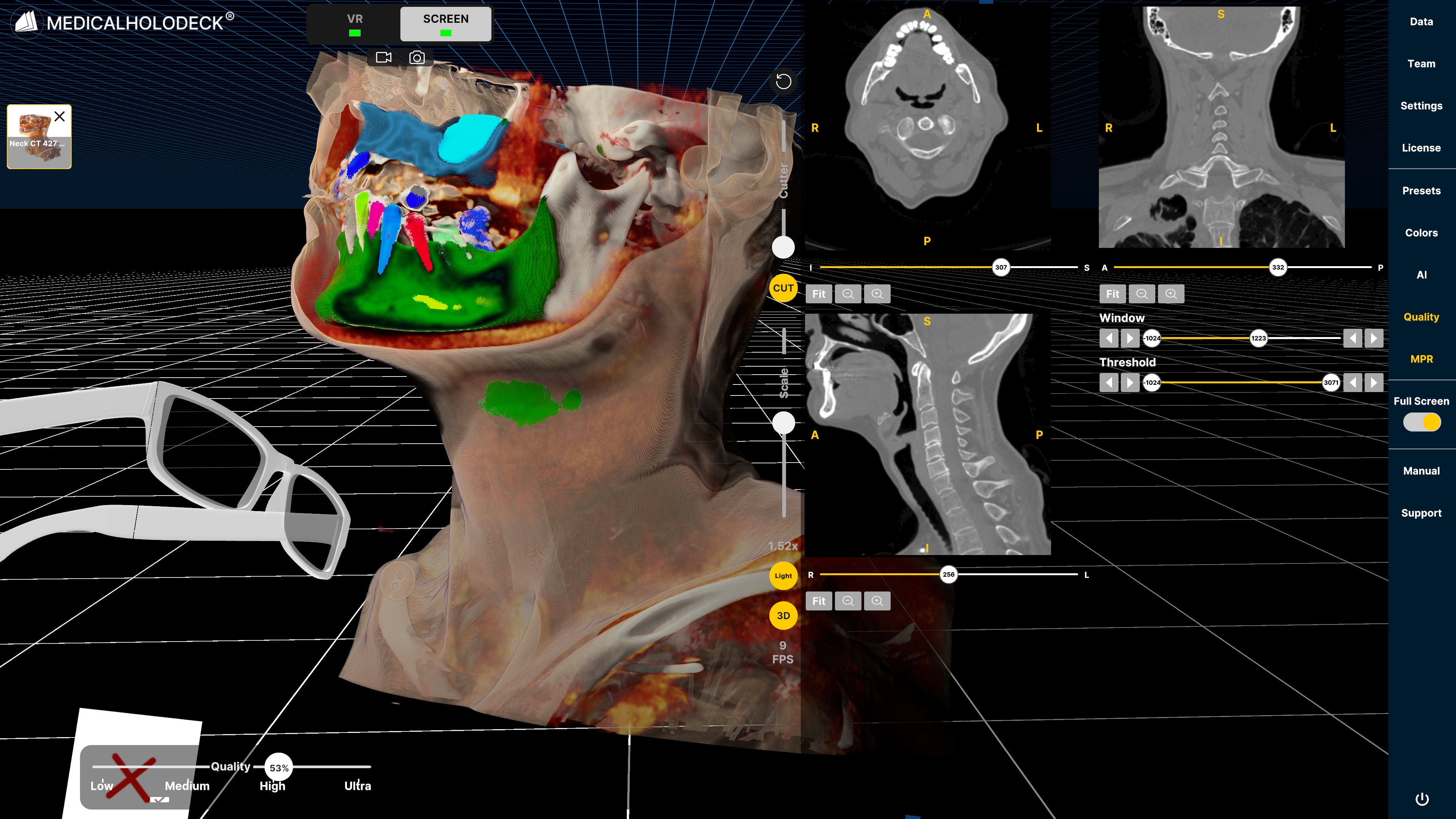This screenshot has height=819, width=1456.
Task: Click the axial CT slice view
Action: (x=927, y=127)
